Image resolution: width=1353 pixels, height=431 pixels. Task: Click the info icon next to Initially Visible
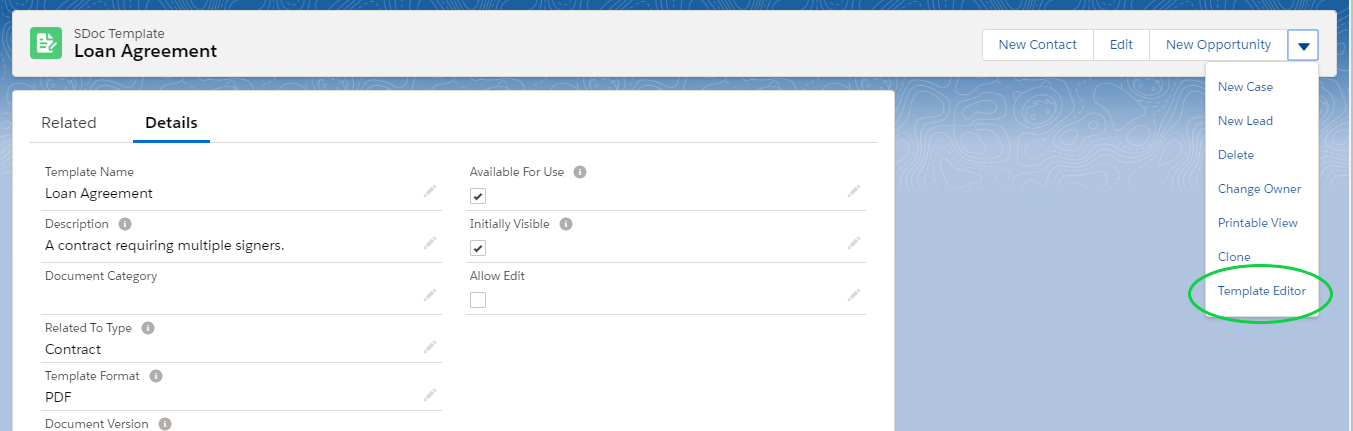pyautogui.click(x=566, y=224)
